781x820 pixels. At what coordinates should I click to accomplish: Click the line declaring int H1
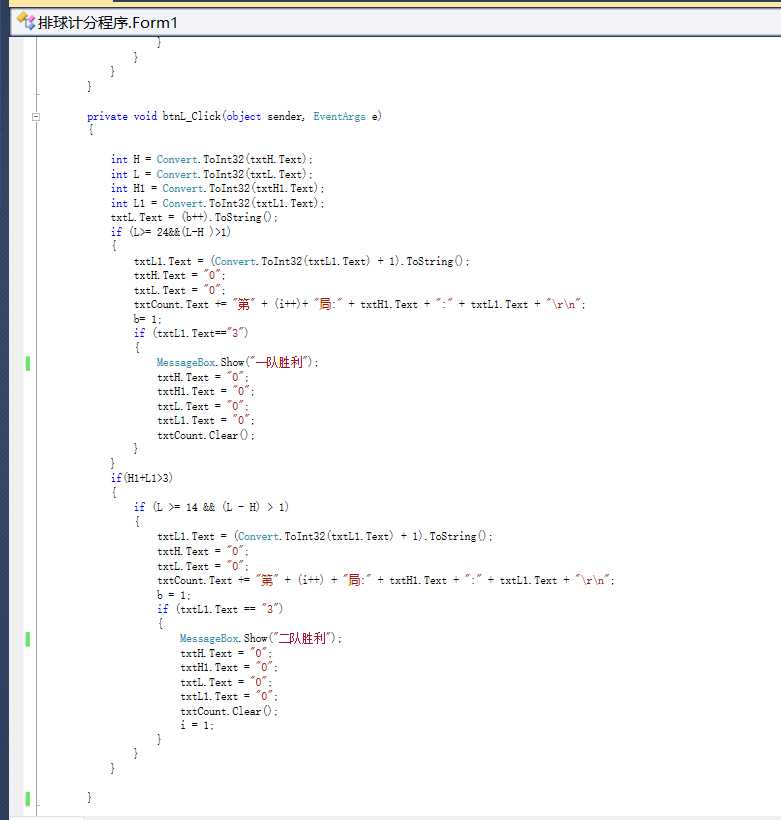point(218,188)
